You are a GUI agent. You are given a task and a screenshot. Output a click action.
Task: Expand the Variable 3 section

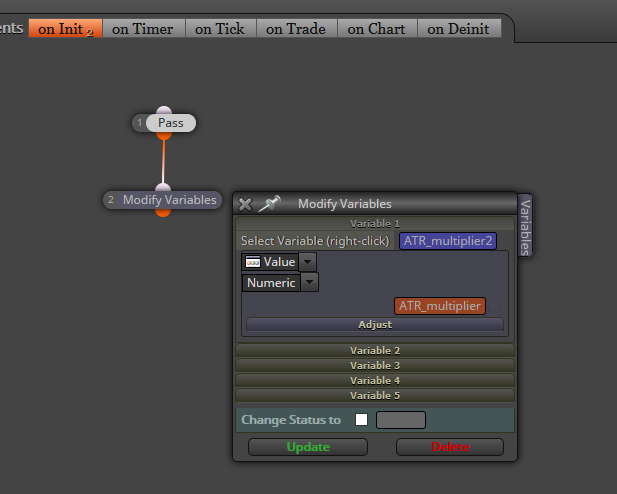click(x=375, y=365)
